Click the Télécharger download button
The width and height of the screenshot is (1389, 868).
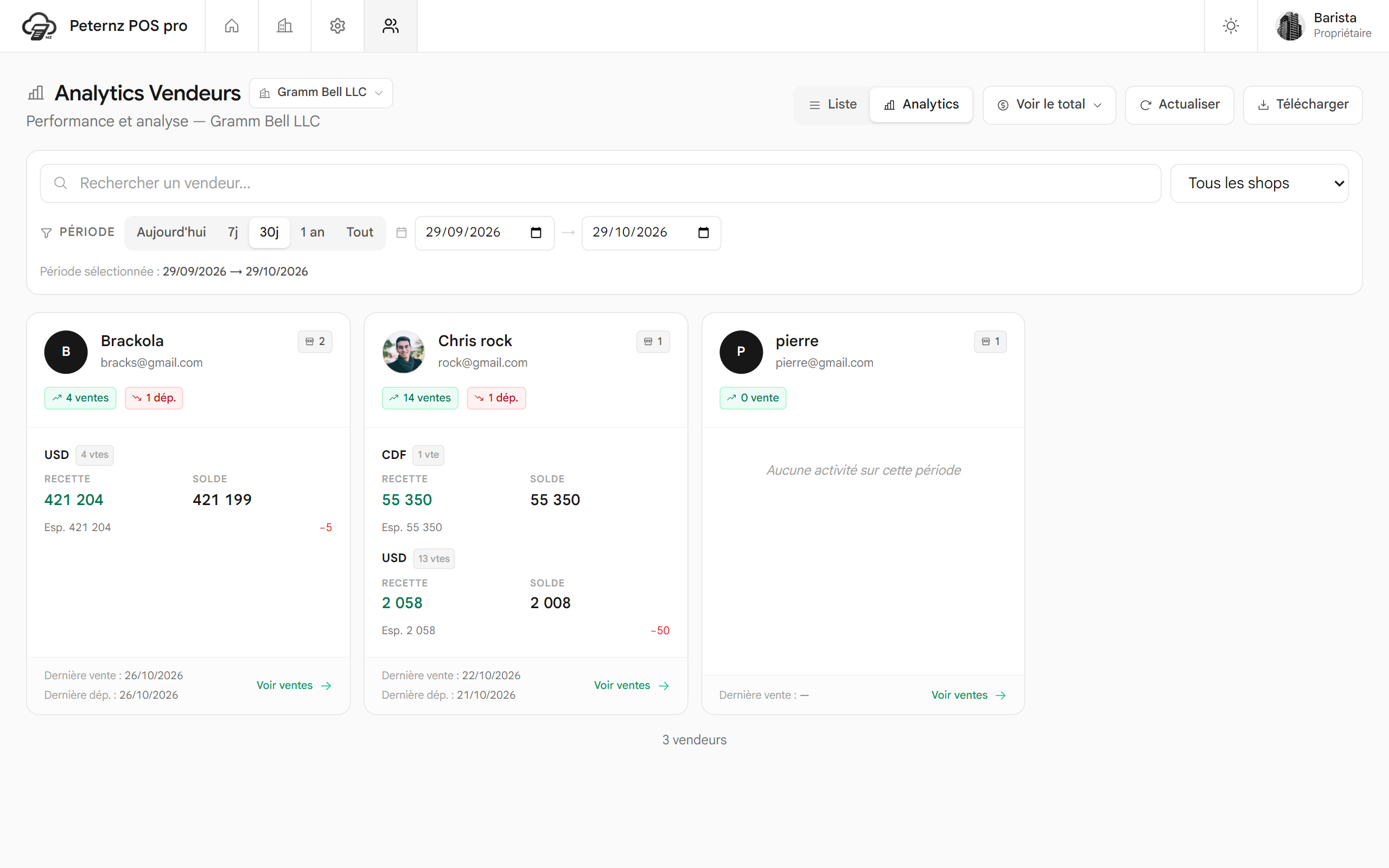click(1303, 105)
